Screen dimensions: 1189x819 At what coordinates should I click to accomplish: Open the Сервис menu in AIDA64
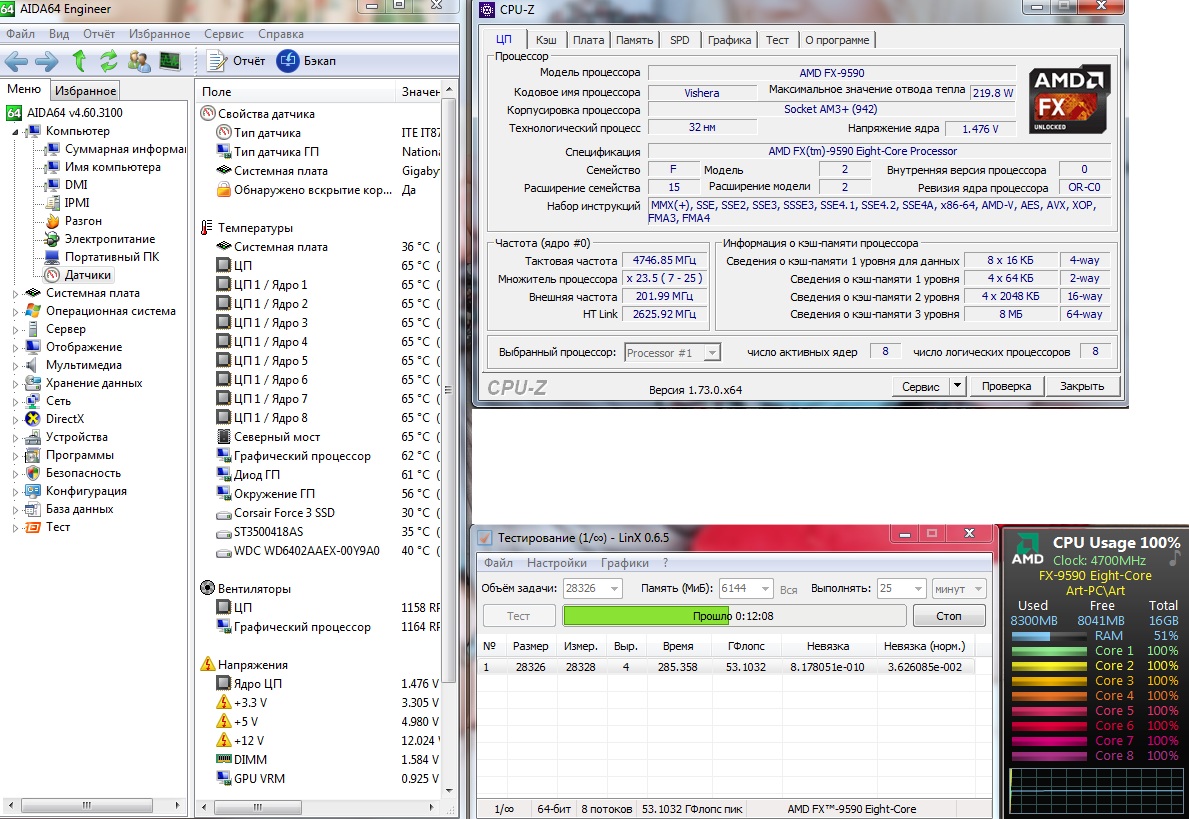(x=224, y=34)
